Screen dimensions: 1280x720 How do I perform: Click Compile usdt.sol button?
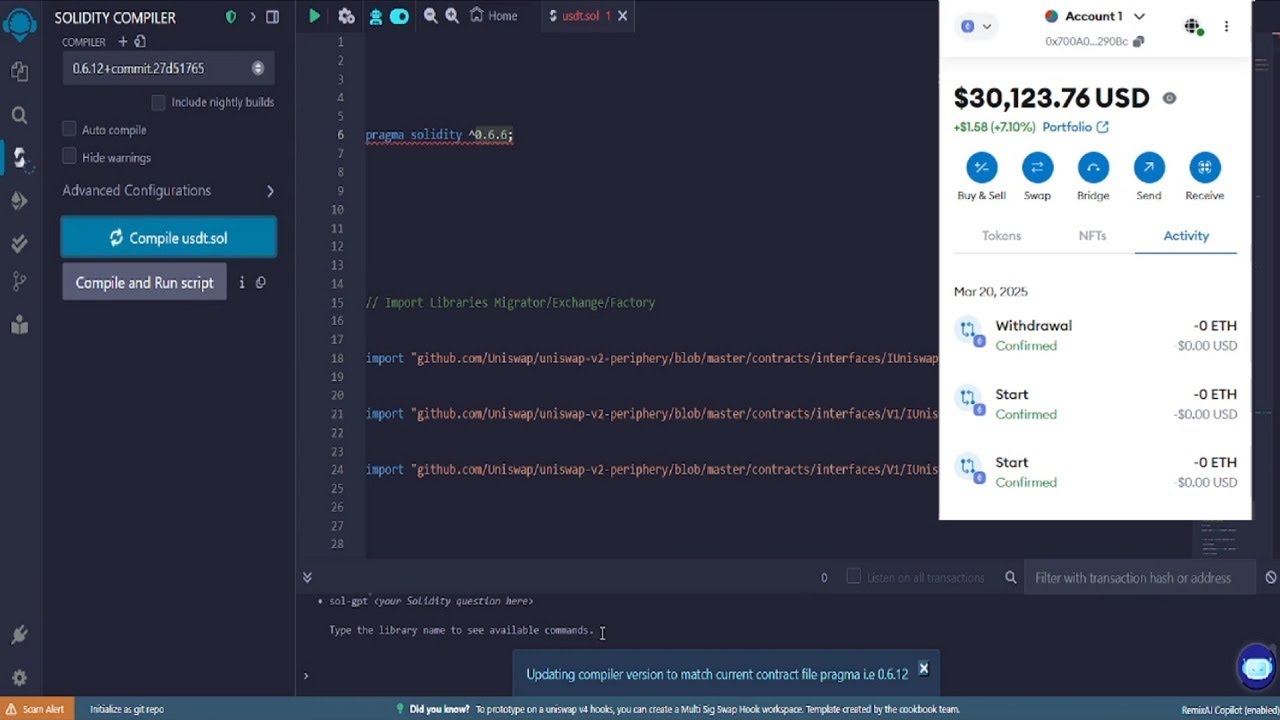coord(168,238)
